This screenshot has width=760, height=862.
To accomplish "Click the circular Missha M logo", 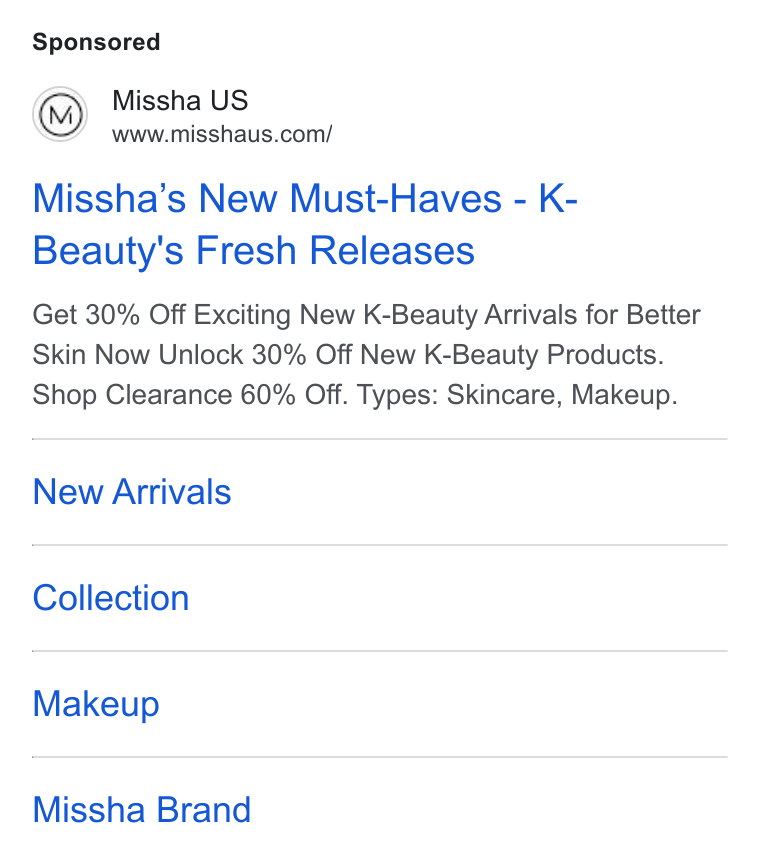I will 60,114.
